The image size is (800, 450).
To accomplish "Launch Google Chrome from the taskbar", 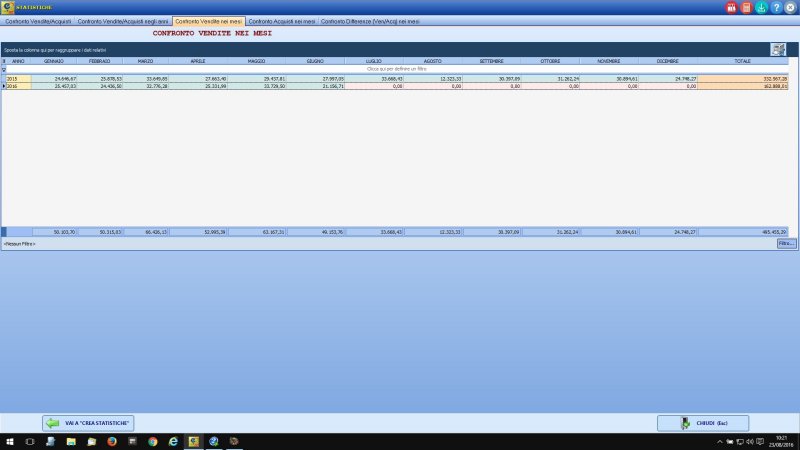I will tap(152, 441).
